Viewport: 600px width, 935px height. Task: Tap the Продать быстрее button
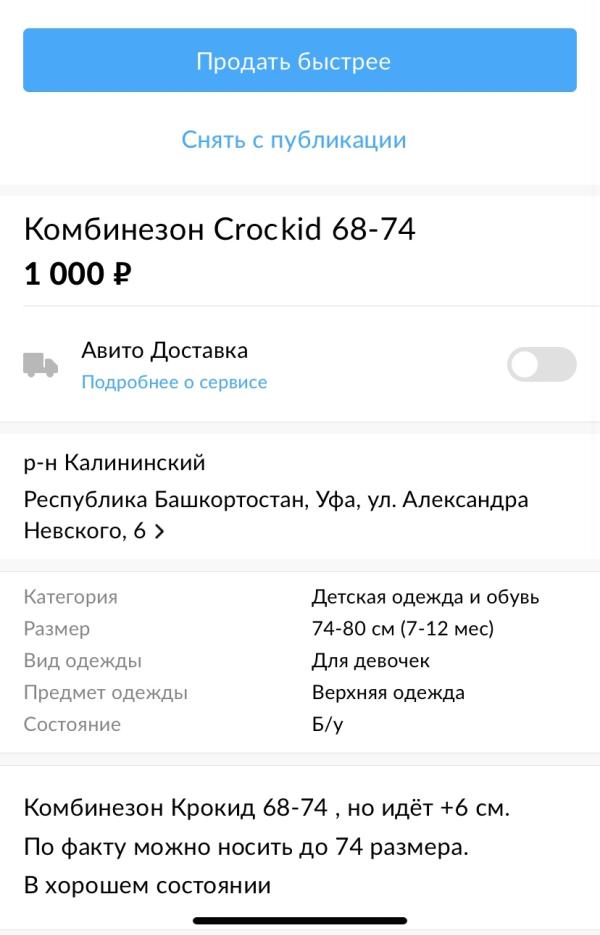pos(300,60)
